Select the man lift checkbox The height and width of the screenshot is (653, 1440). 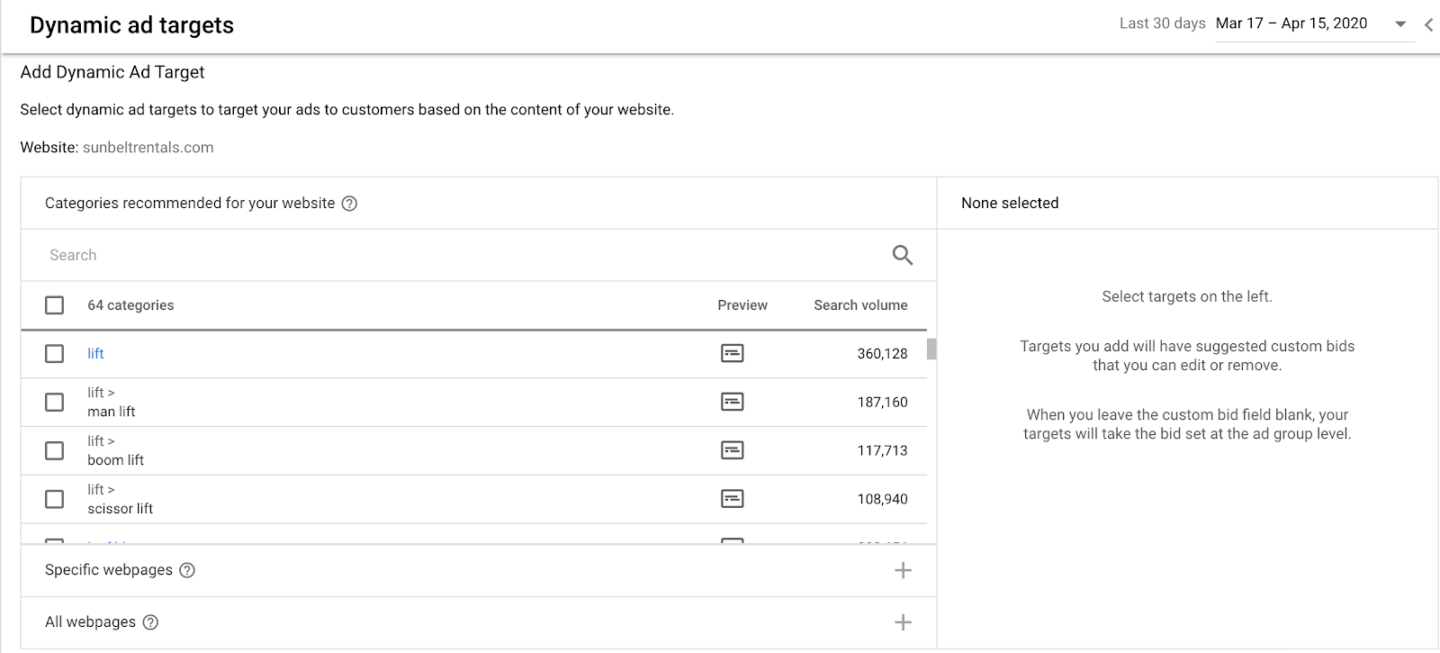pos(55,402)
